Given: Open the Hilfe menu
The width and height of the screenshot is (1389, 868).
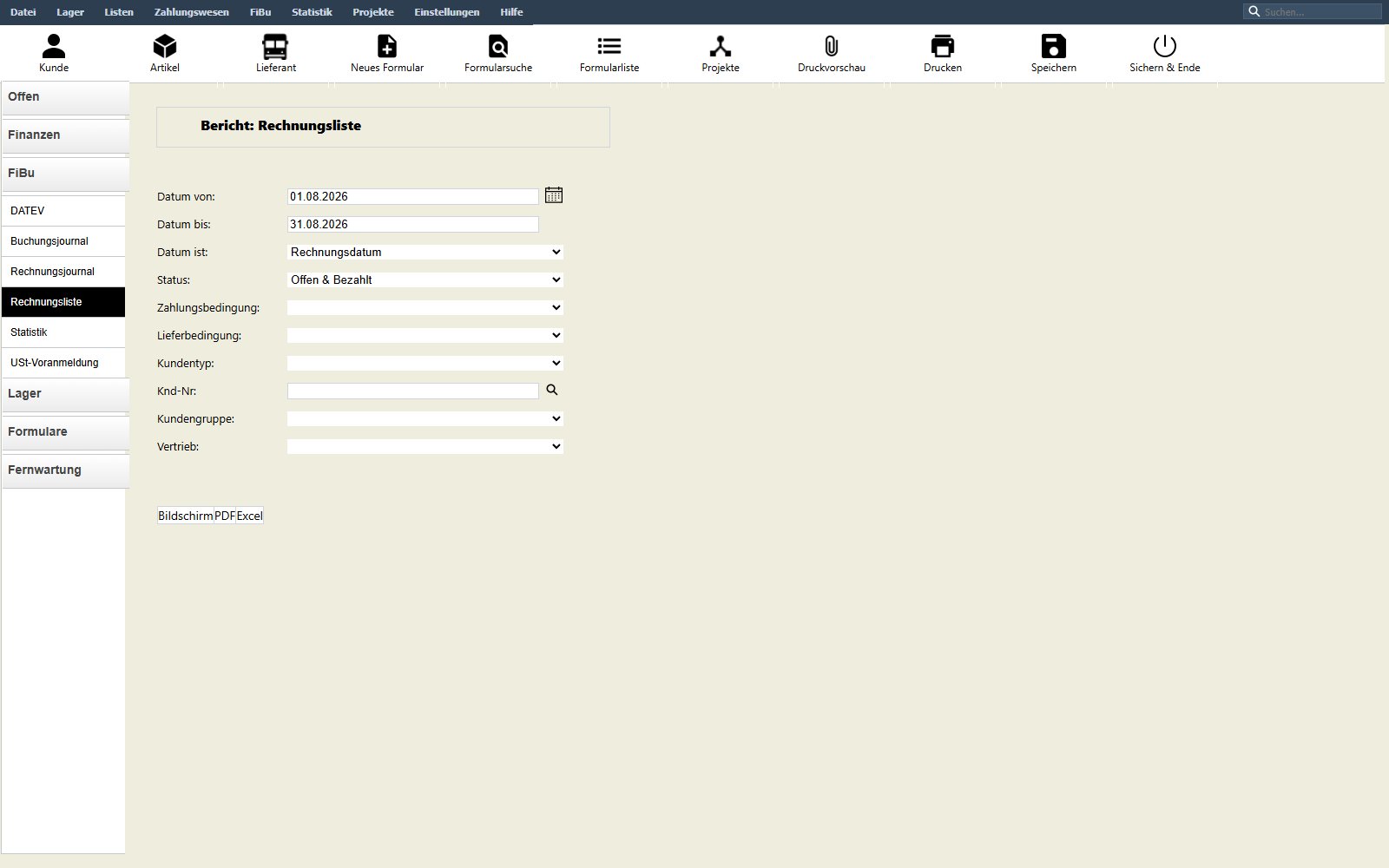Looking at the screenshot, I should (x=511, y=12).
